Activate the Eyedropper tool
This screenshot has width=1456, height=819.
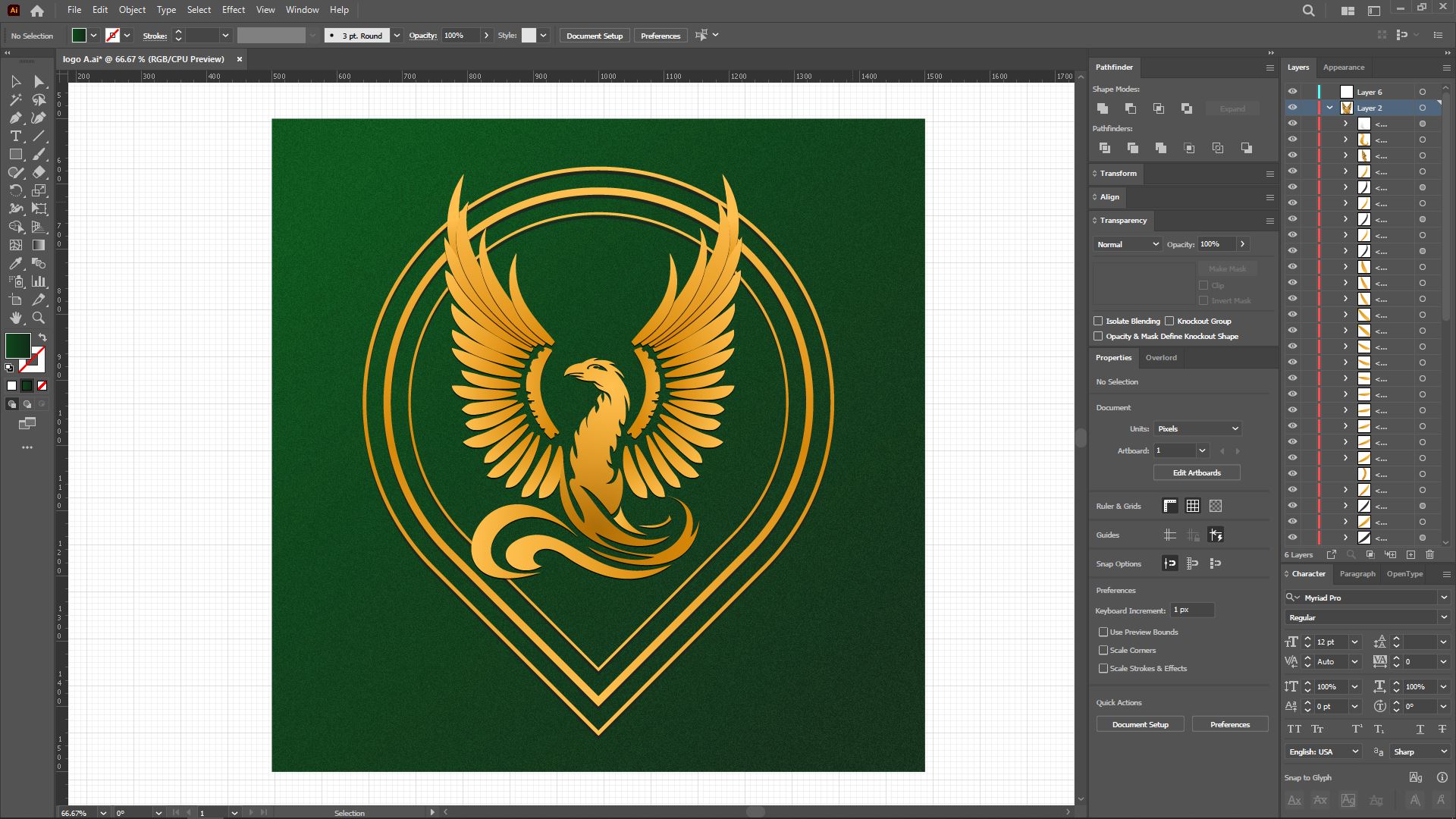click(x=15, y=264)
